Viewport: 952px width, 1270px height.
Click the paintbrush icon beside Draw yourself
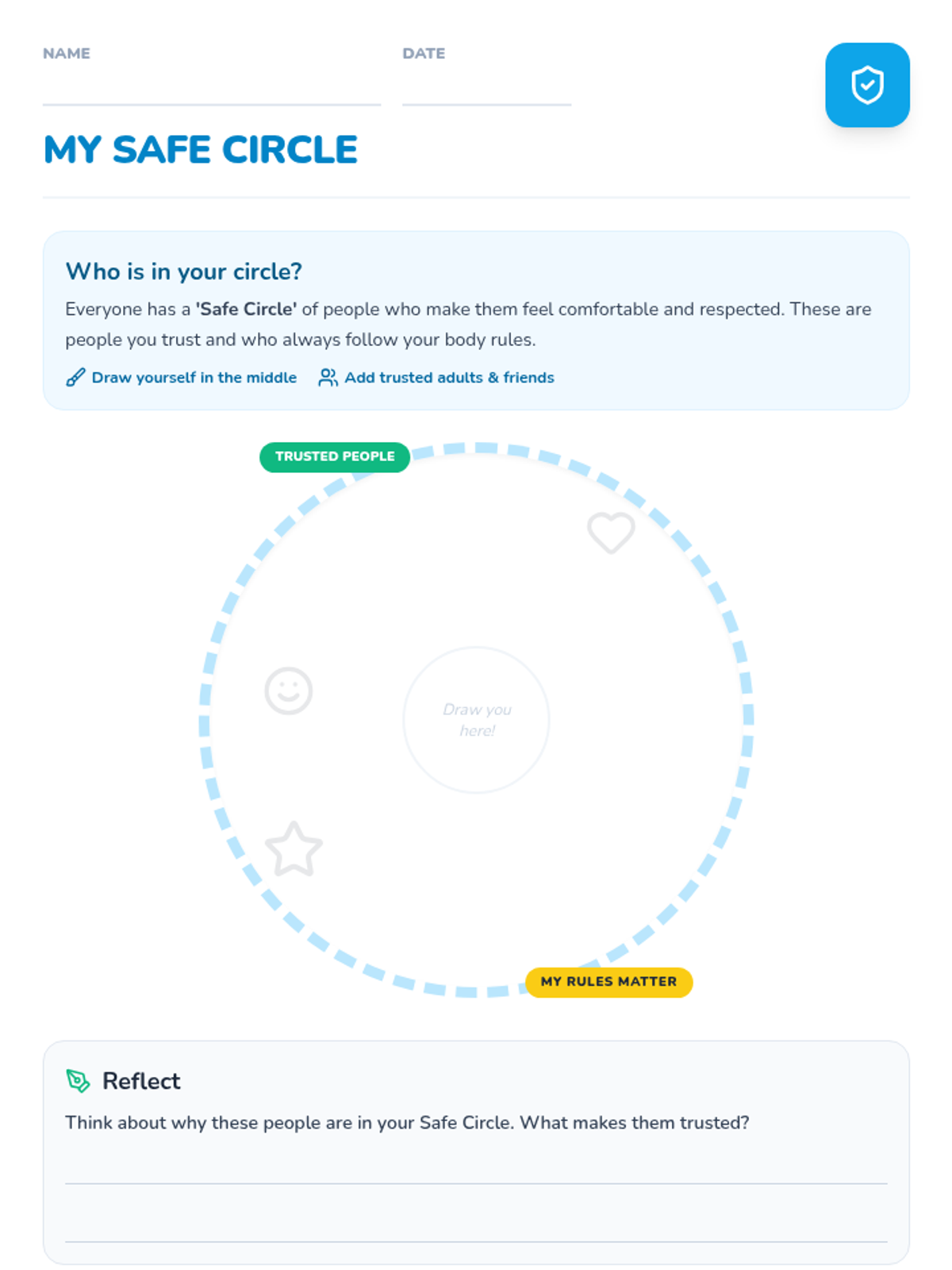[75, 378]
